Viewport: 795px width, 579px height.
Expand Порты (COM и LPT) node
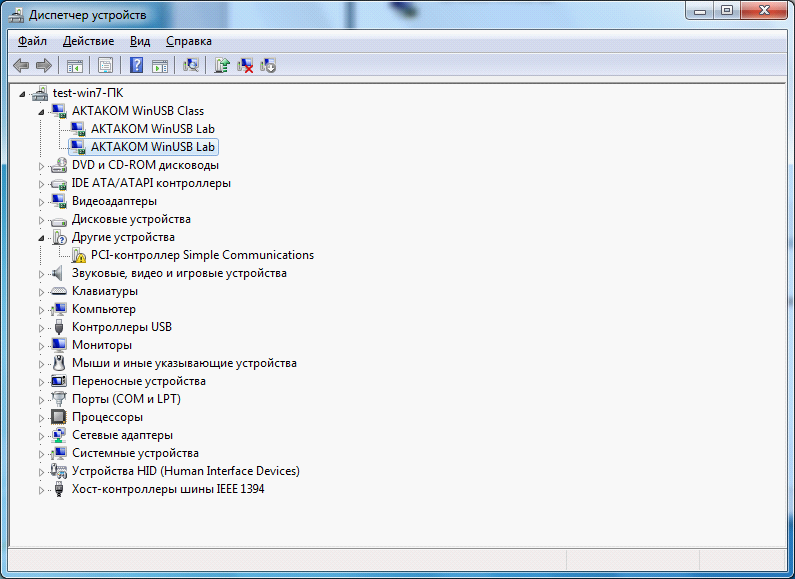(42, 400)
